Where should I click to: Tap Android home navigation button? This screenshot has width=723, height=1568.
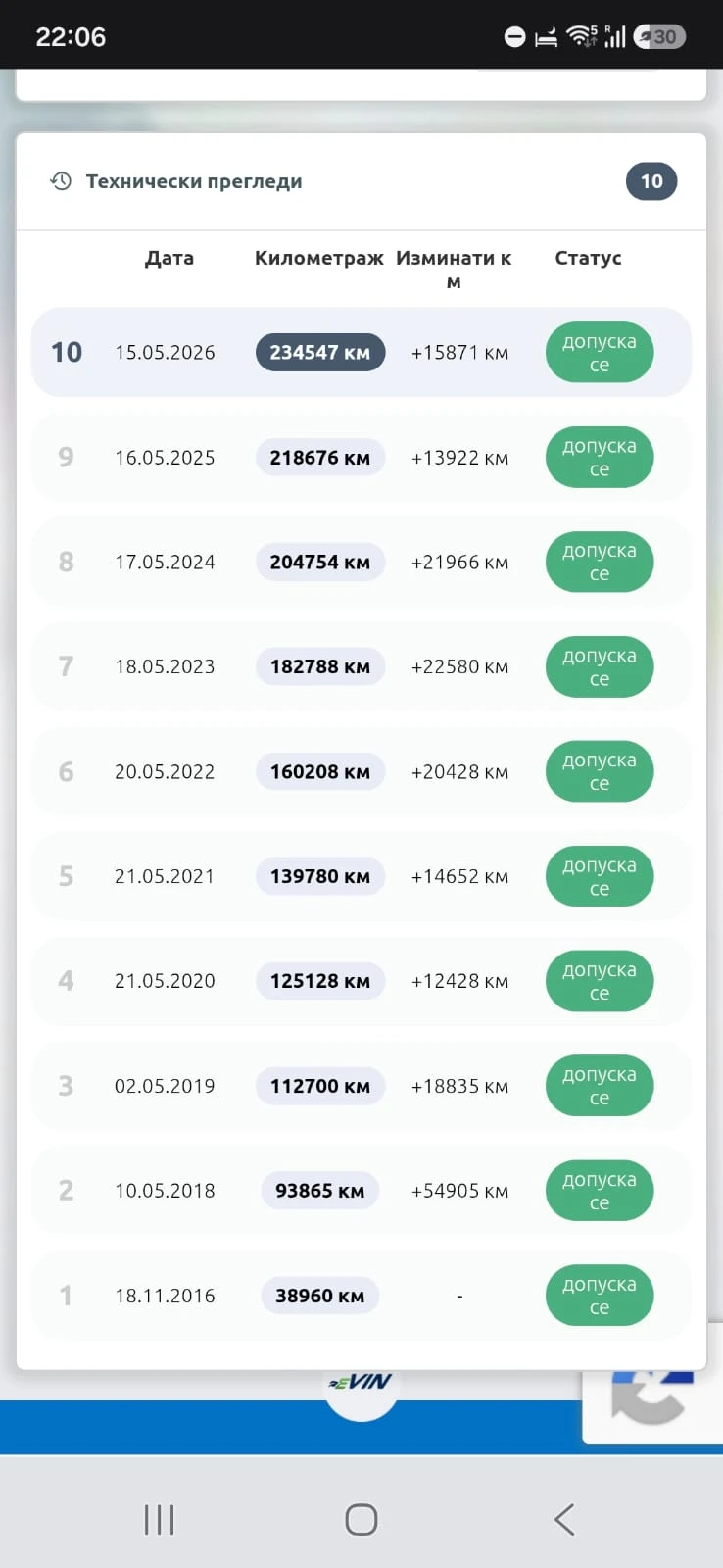pyautogui.click(x=361, y=1520)
